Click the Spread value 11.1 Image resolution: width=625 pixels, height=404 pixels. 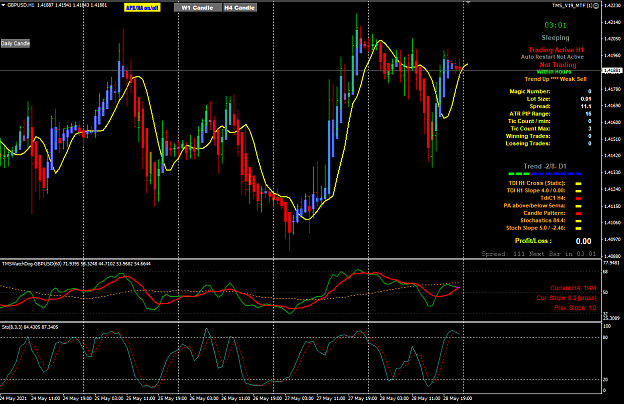(x=586, y=106)
